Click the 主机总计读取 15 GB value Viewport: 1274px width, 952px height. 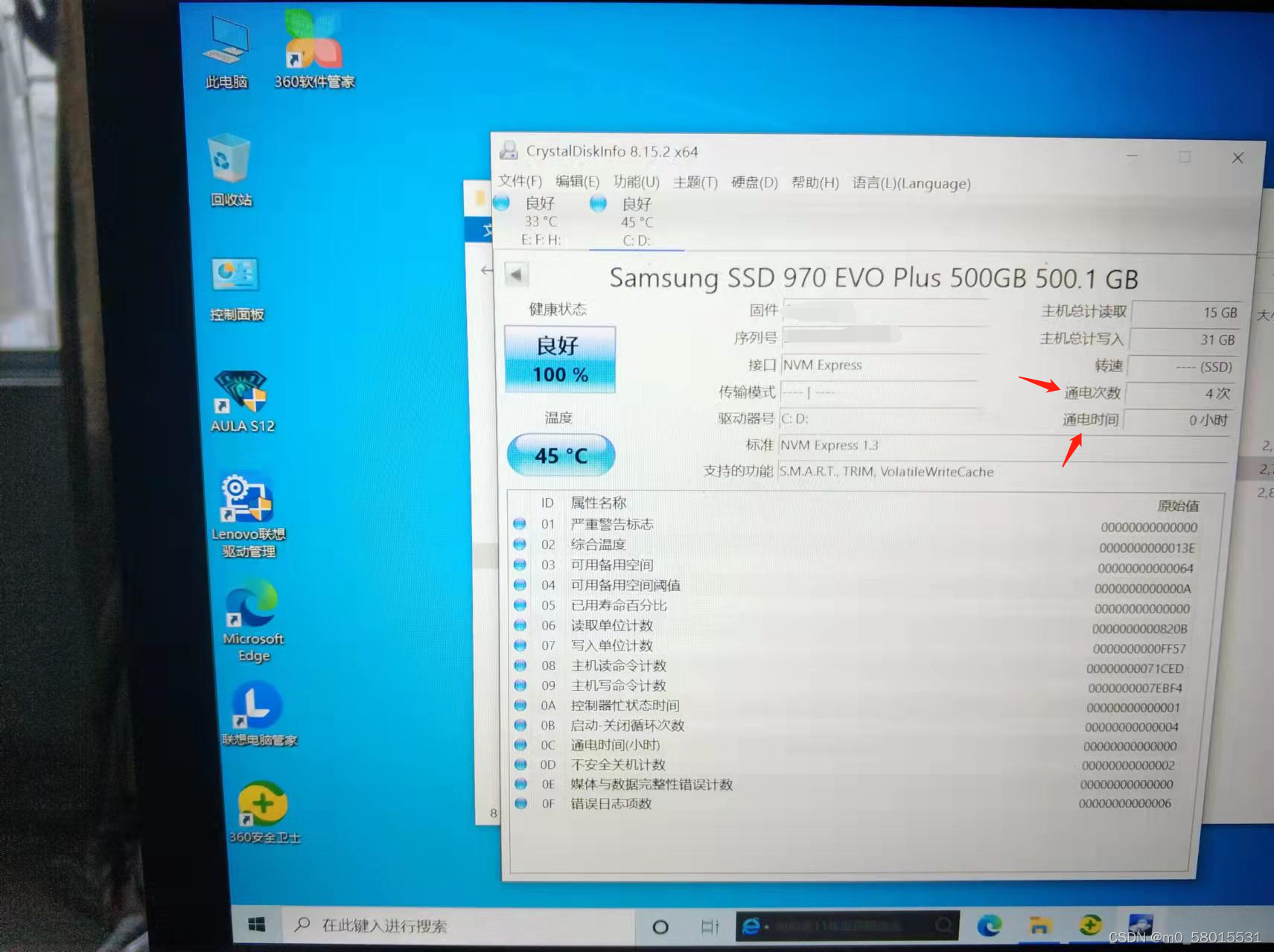click(x=1185, y=313)
